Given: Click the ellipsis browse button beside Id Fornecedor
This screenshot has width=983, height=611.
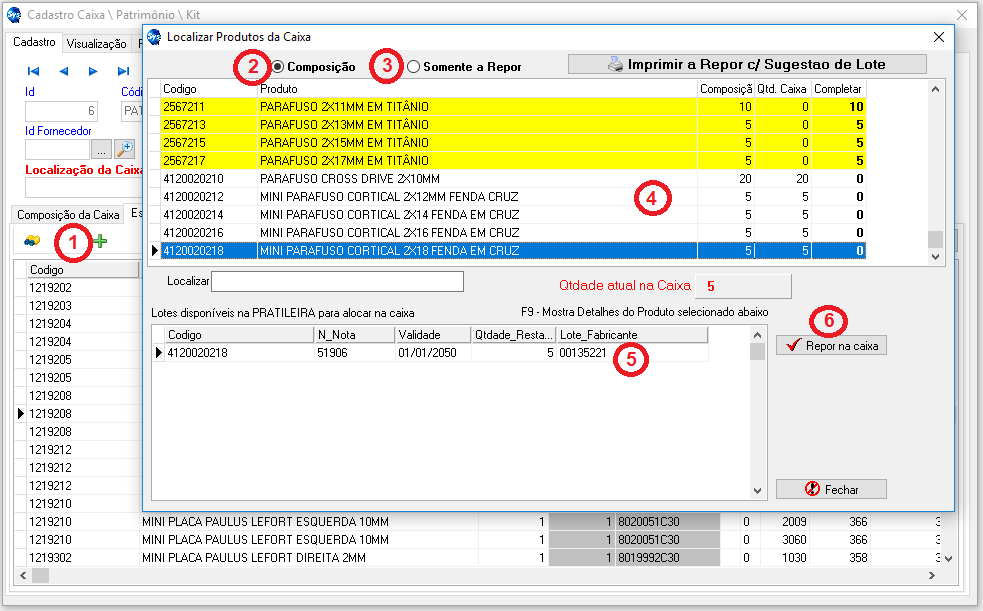Looking at the screenshot, I should click(x=101, y=149).
